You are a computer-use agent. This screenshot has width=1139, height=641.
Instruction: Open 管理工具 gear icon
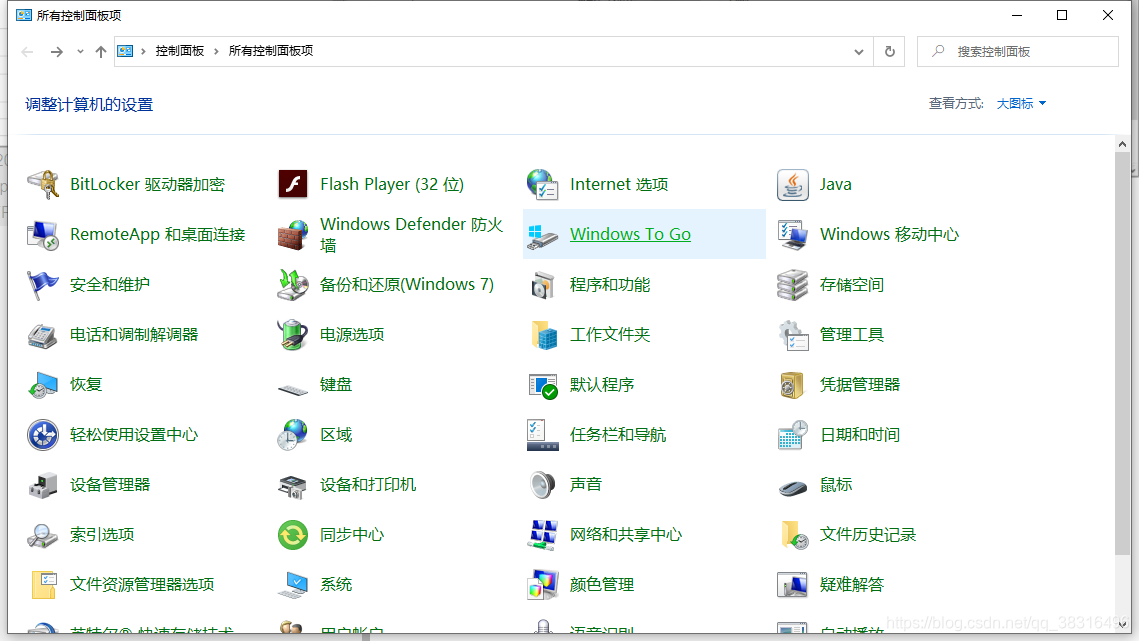pos(793,335)
